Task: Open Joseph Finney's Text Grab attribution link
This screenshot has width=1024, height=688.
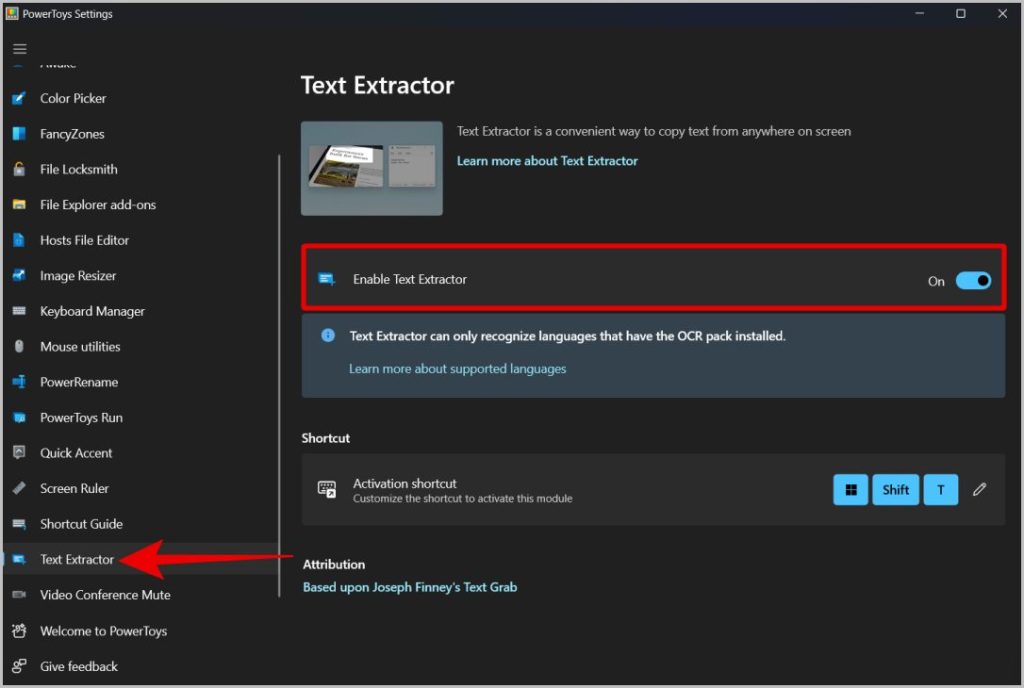Action: (410, 587)
